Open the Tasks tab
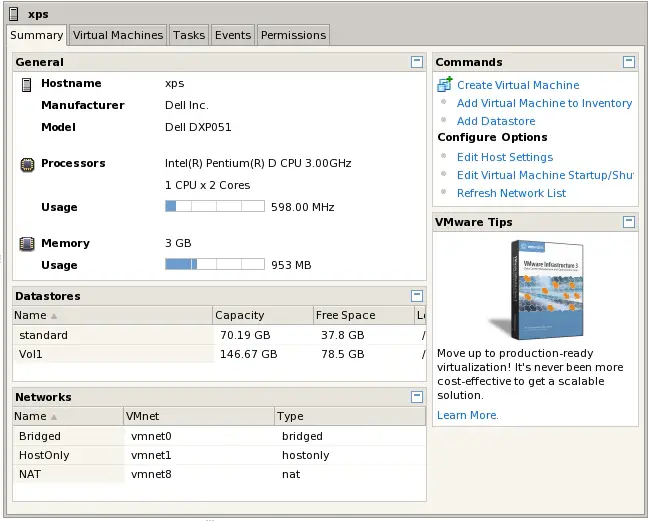The width and height of the screenshot is (649, 521). [x=189, y=35]
